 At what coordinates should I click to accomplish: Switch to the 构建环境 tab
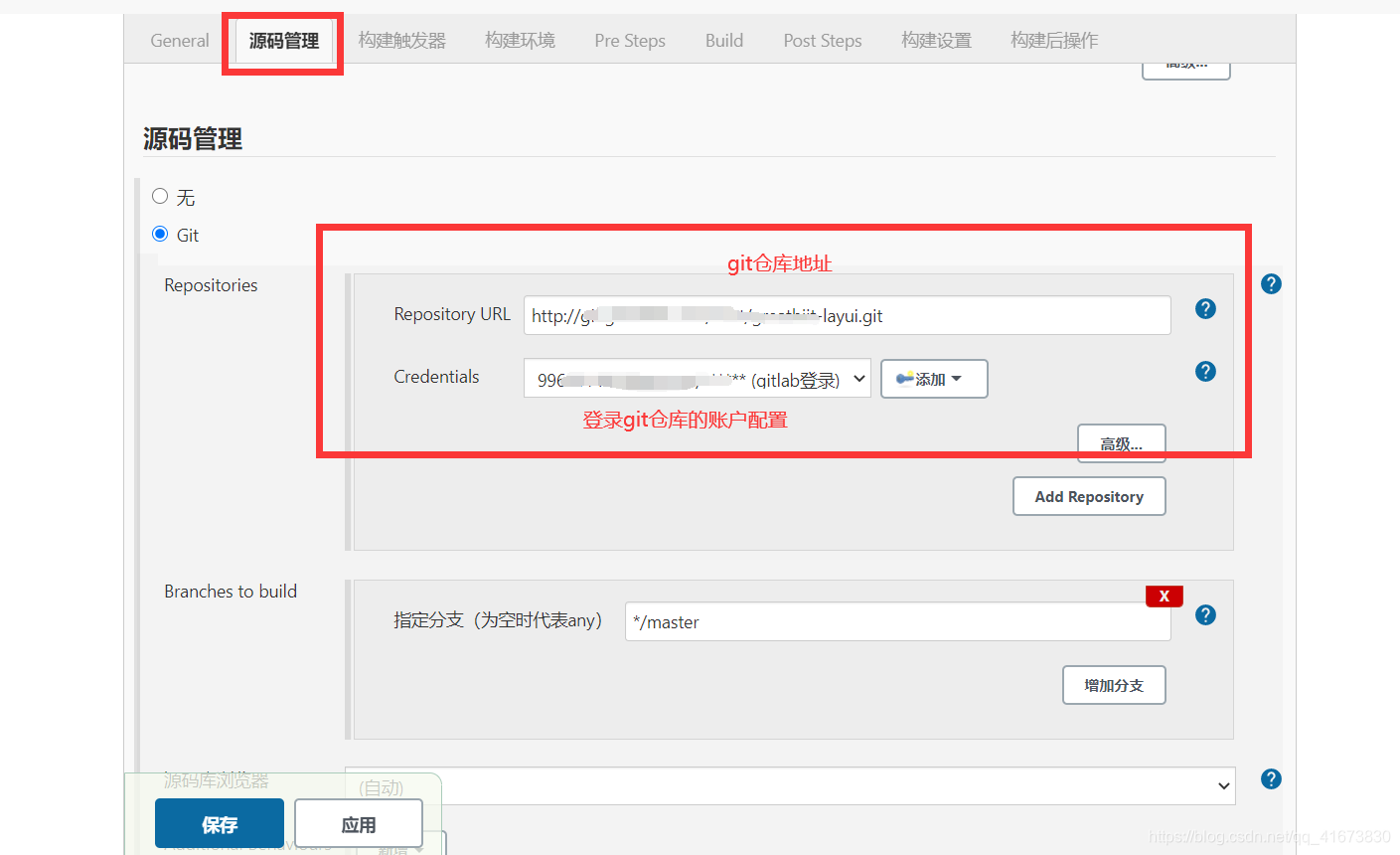pos(521,41)
